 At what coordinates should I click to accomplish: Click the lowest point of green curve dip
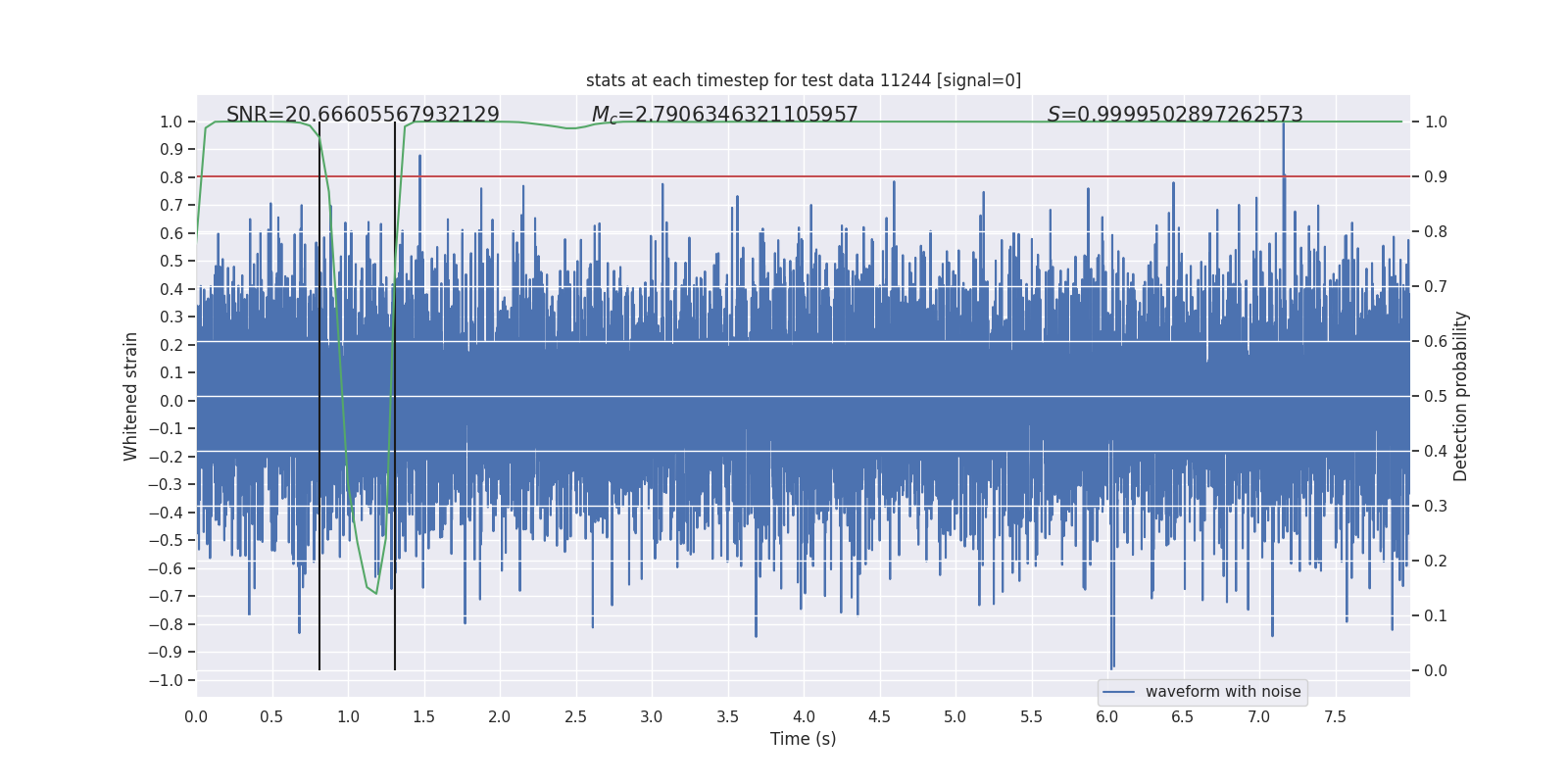click(375, 593)
